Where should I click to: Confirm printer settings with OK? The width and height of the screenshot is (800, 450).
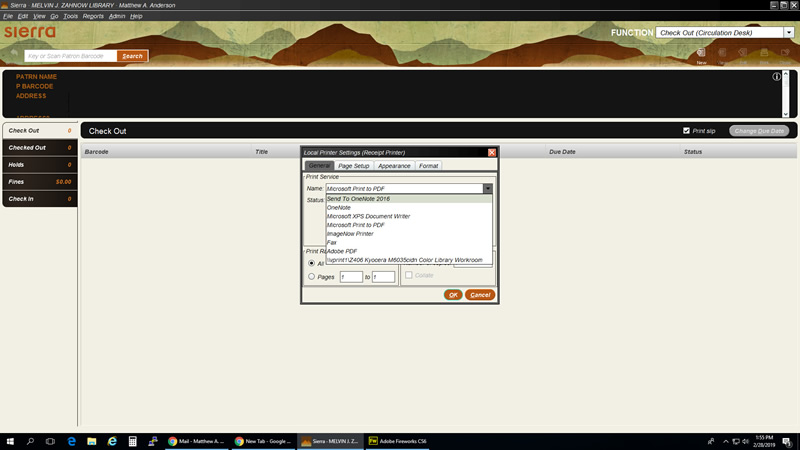click(x=453, y=295)
